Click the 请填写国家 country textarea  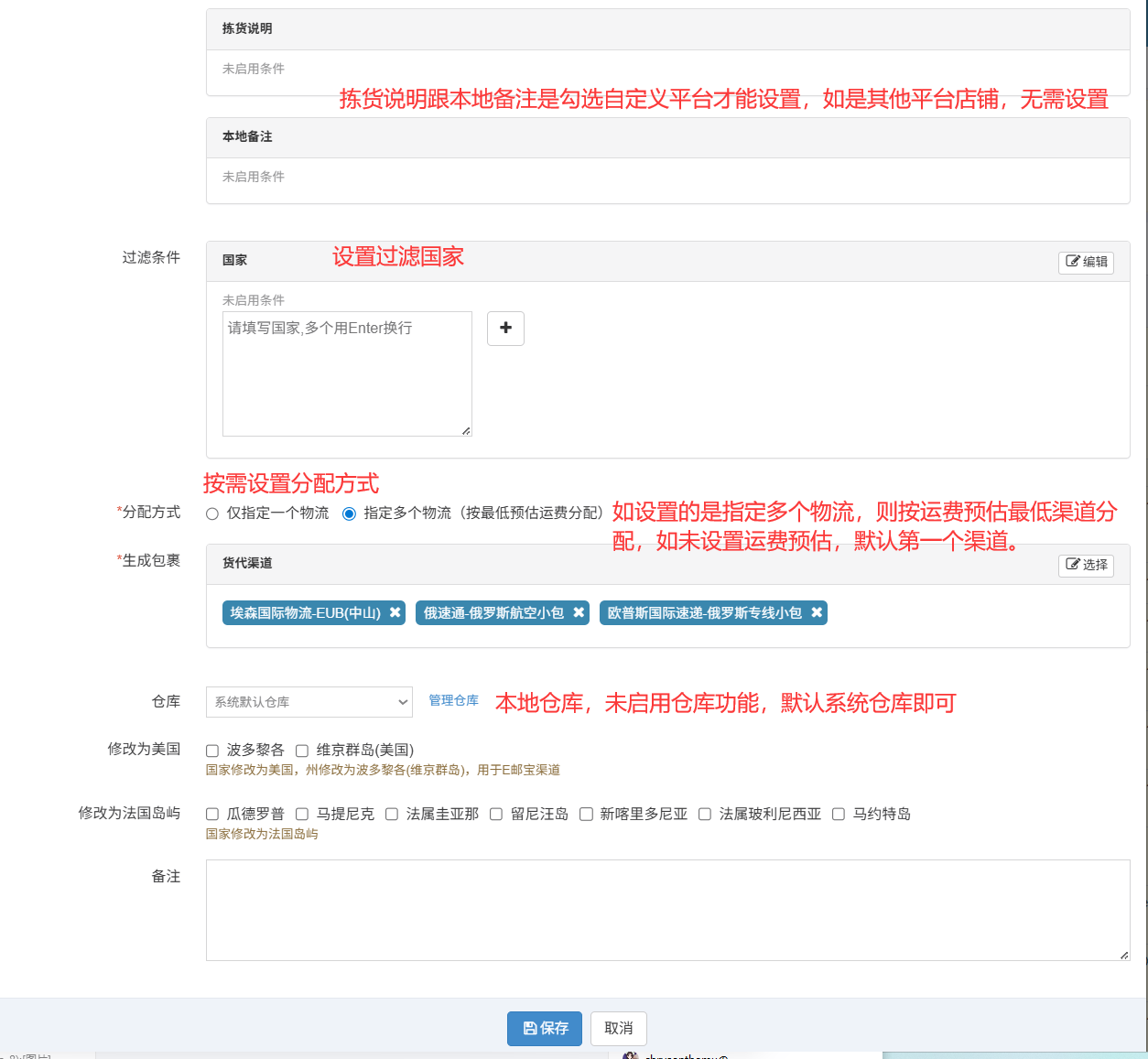(347, 373)
